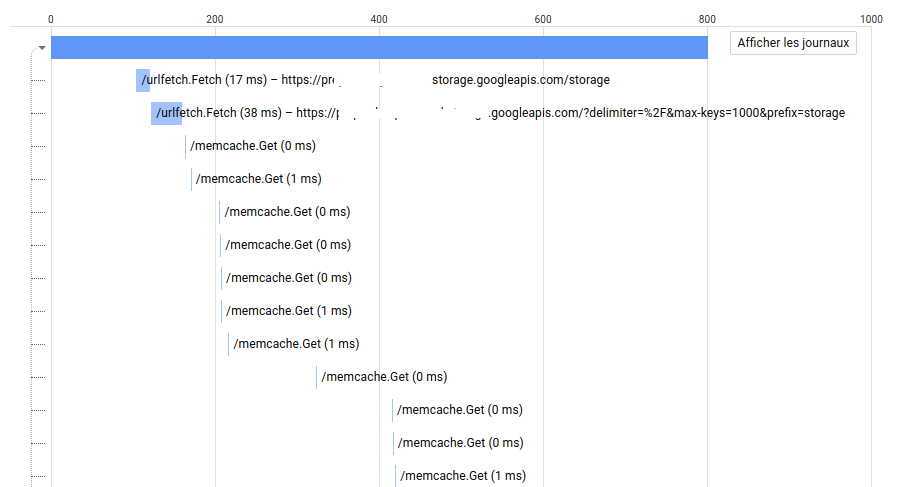Collapse the root span tree arrow
This screenshot has width=908, height=487.
[42, 48]
